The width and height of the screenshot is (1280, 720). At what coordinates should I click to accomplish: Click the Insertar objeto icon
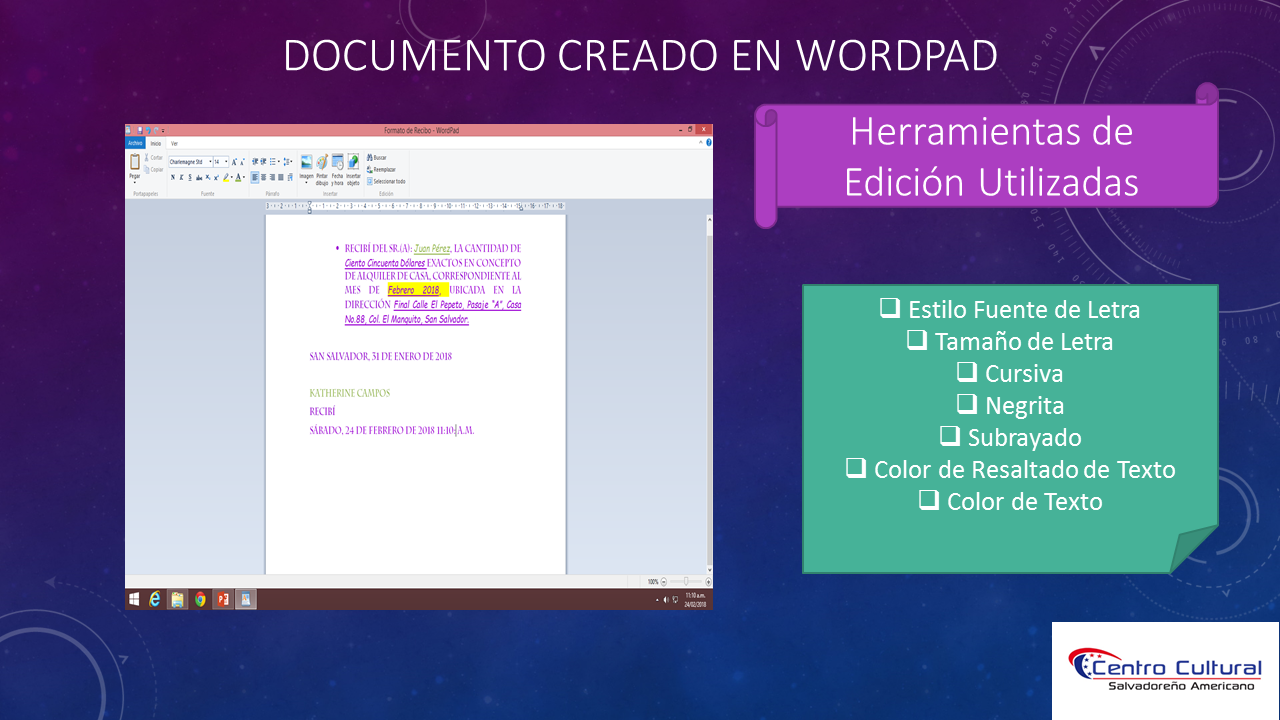click(353, 162)
